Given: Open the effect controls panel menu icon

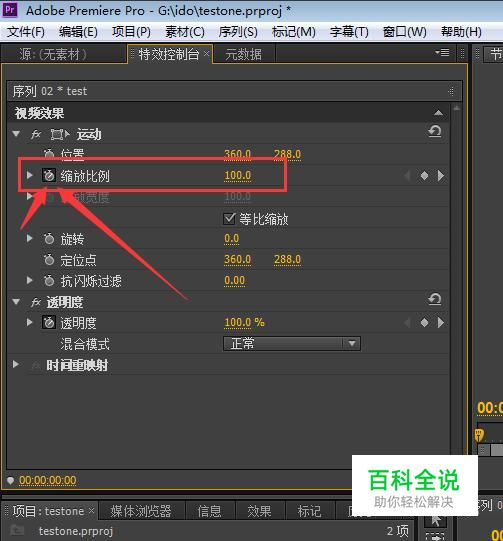Looking at the screenshot, I should coord(442,52).
